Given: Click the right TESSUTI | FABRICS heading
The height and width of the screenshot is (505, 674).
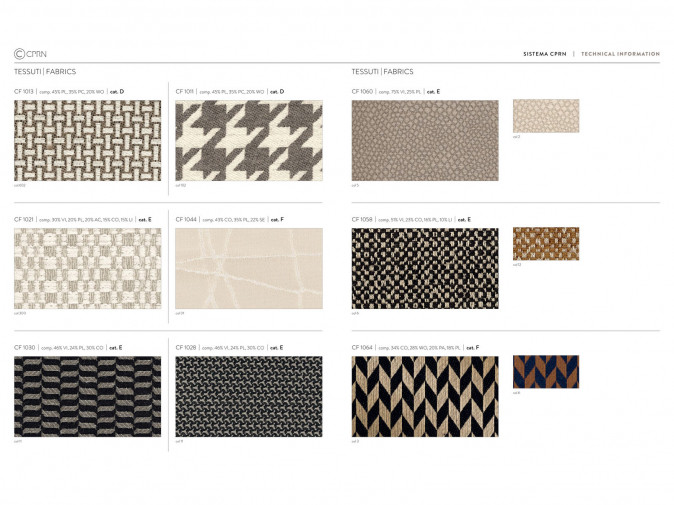Looking at the screenshot, I should coord(382,72).
